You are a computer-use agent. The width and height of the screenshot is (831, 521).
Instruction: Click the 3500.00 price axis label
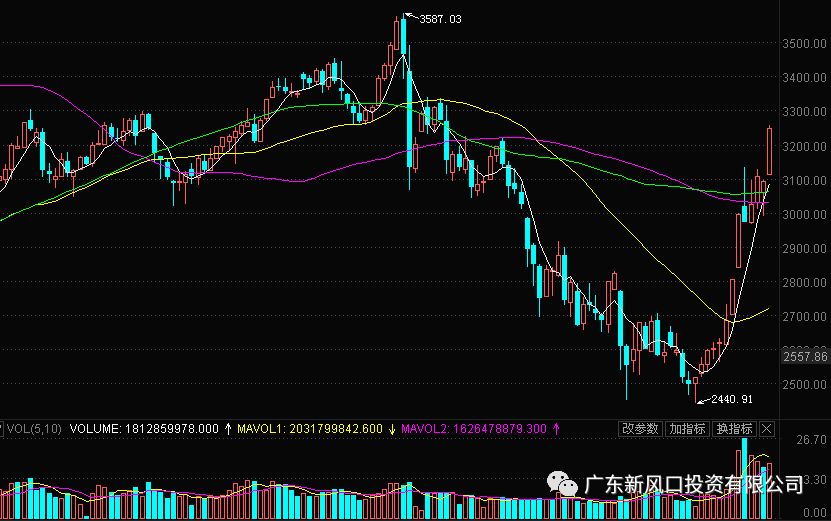tap(805, 44)
